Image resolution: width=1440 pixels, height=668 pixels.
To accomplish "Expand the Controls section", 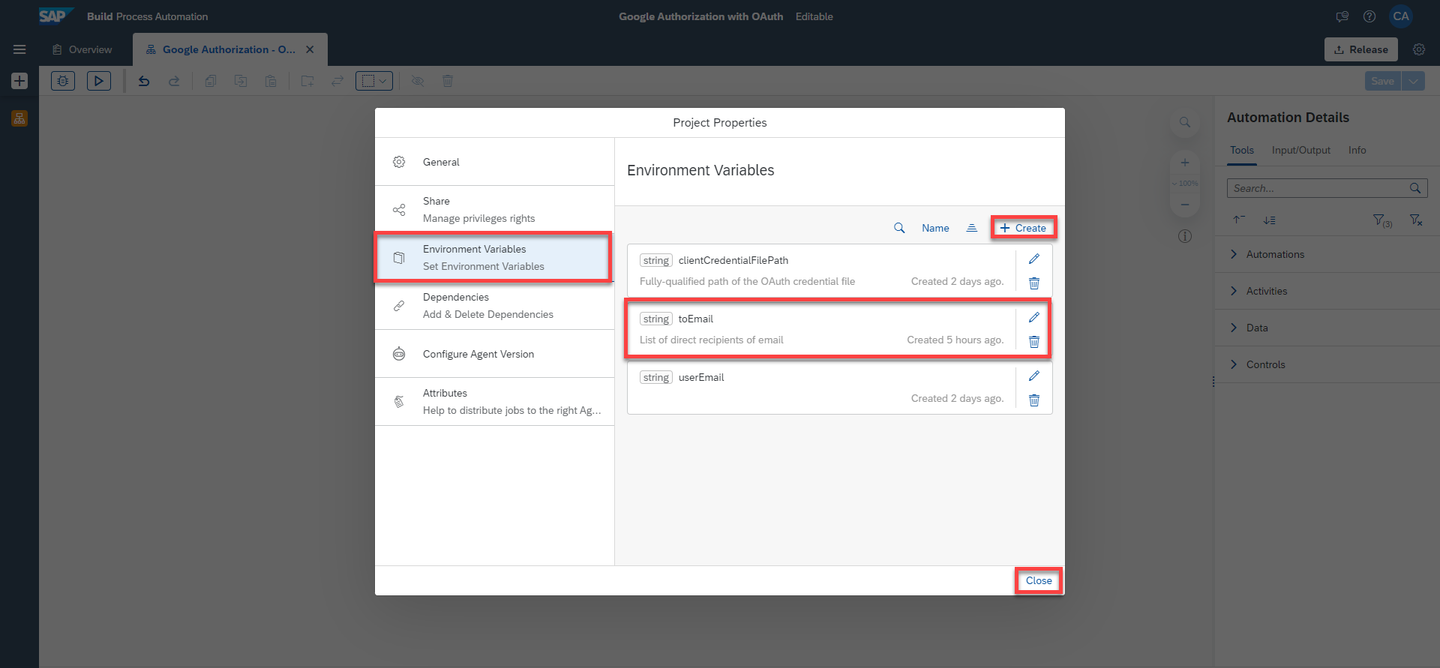I will tap(1327, 365).
